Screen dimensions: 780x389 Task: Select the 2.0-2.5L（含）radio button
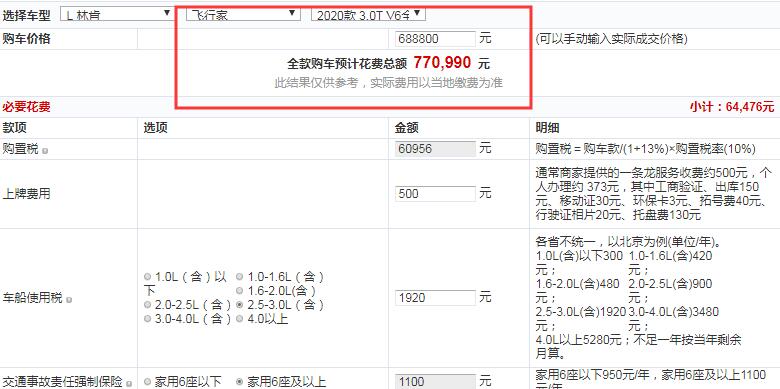[x=147, y=304]
